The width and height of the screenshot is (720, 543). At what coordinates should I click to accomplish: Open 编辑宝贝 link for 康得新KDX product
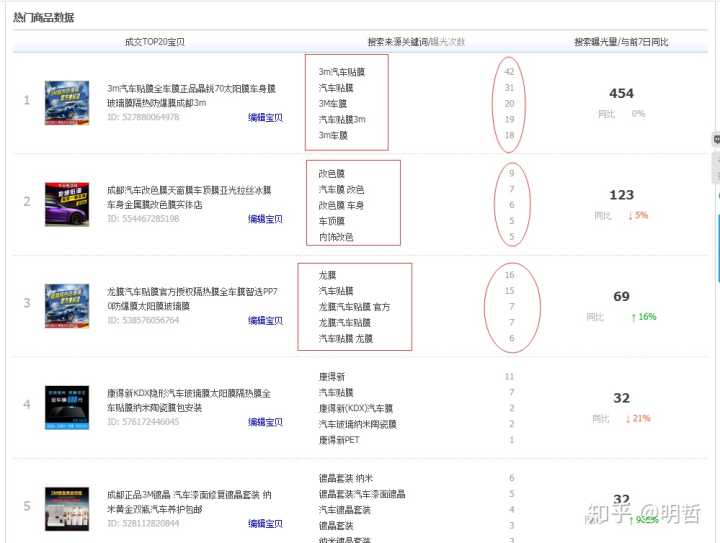point(265,422)
